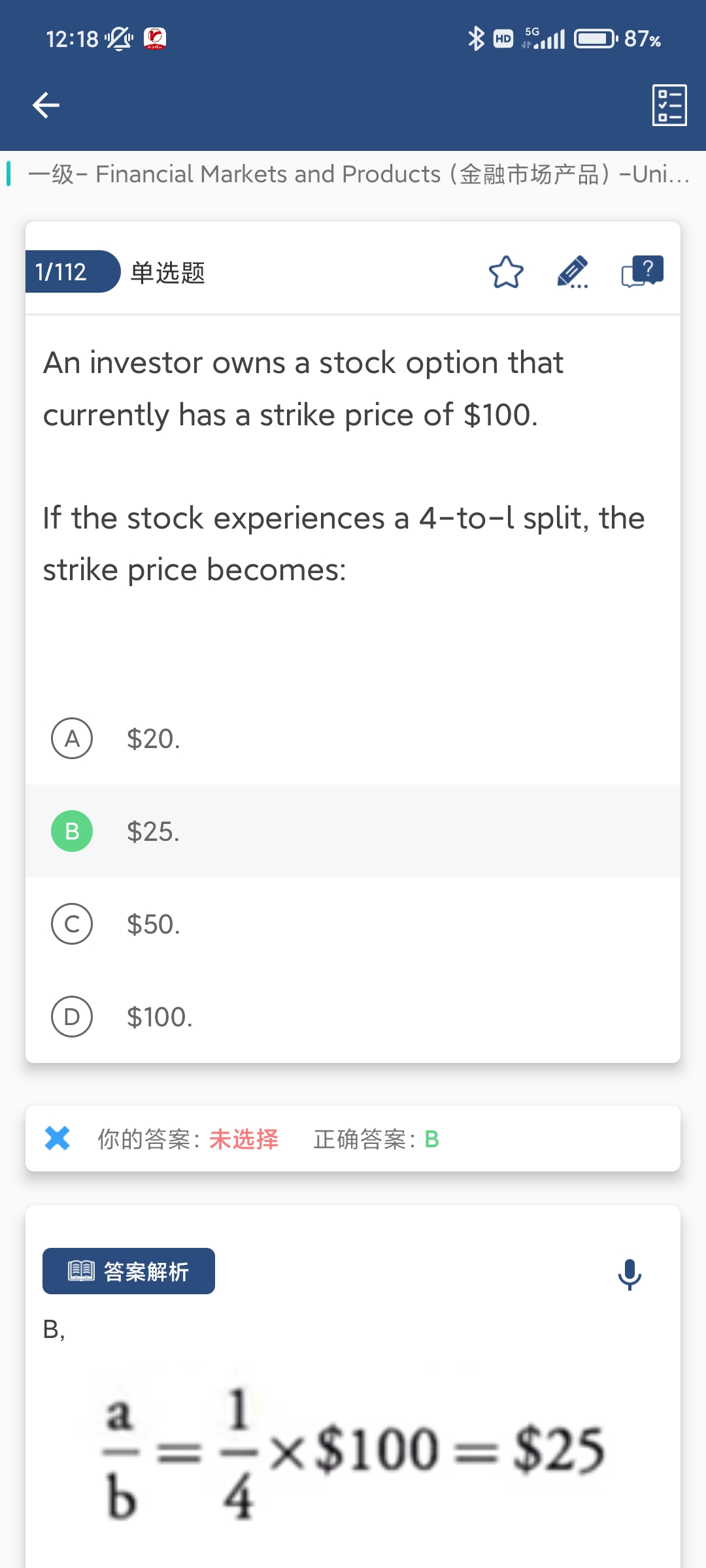Open the question list sheet icon
This screenshot has height=1568, width=706.
click(x=669, y=105)
